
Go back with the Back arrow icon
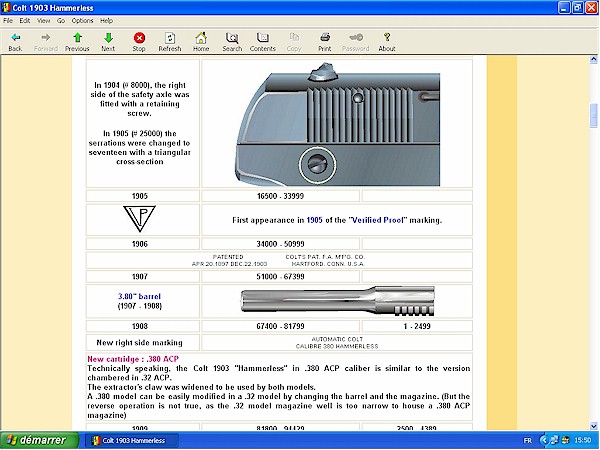tap(15, 38)
